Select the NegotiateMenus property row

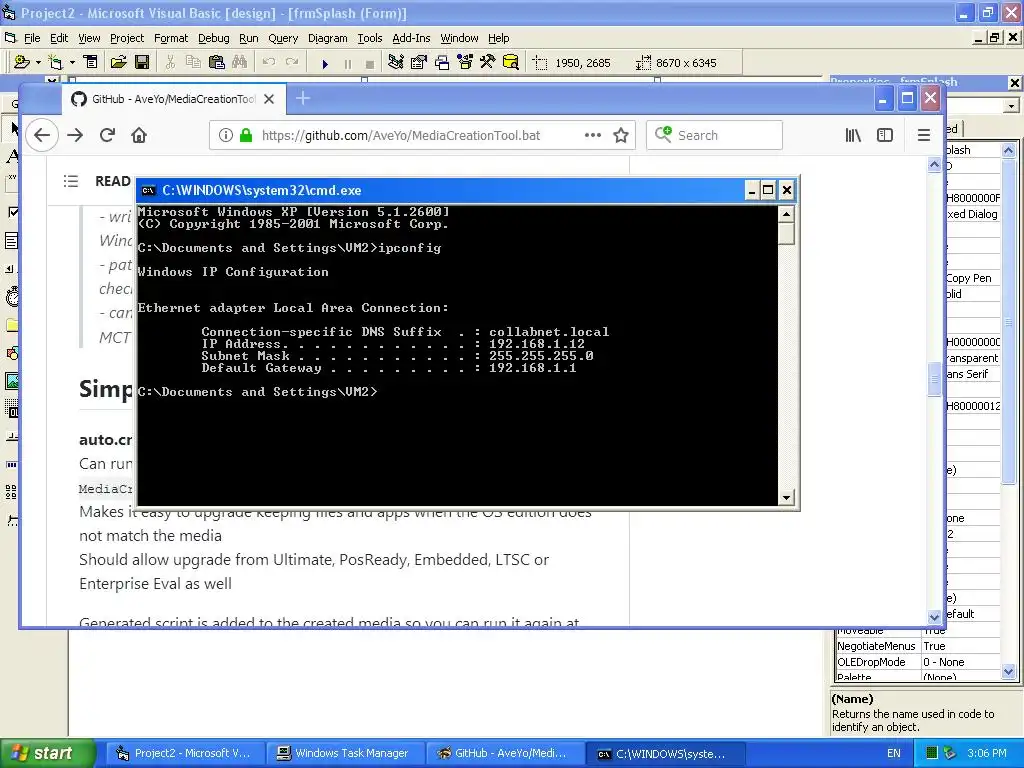pos(918,646)
